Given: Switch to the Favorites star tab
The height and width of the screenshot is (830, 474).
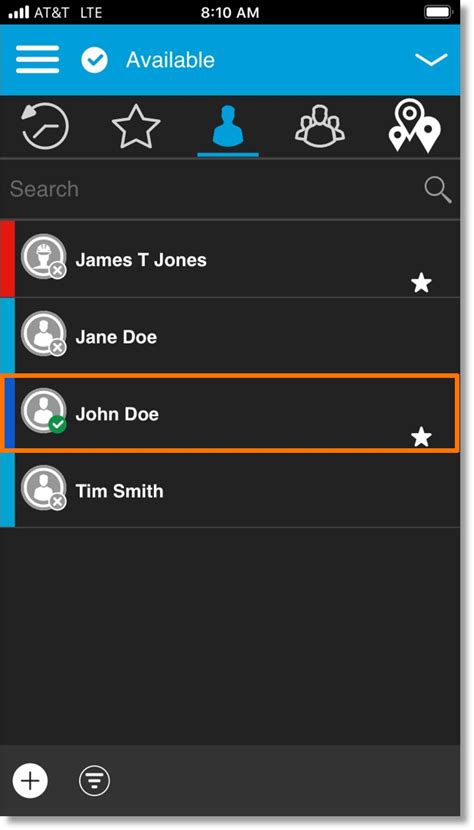Looking at the screenshot, I should [x=136, y=126].
